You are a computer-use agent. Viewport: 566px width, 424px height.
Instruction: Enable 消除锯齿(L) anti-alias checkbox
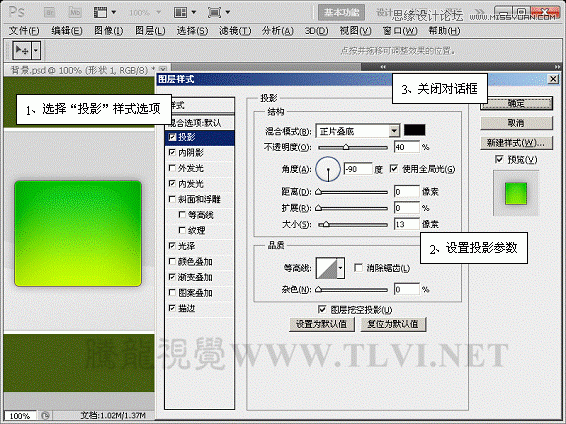(358, 268)
